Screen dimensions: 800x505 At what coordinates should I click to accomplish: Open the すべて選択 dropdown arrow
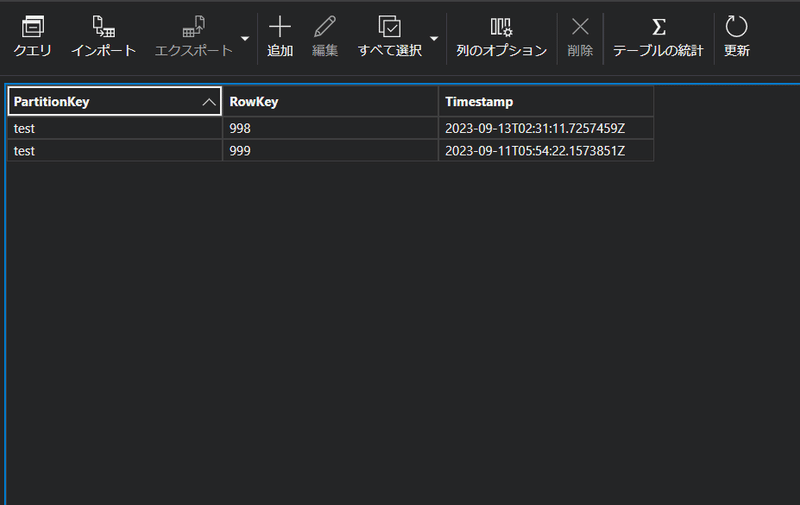[x=434, y=39]
